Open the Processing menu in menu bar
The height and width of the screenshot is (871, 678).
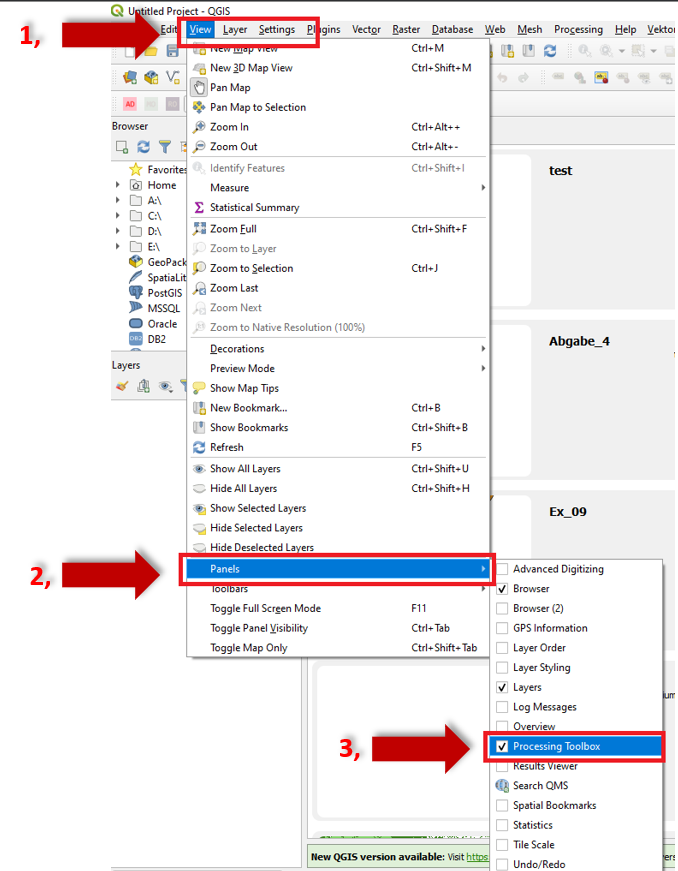click(578, 30)
